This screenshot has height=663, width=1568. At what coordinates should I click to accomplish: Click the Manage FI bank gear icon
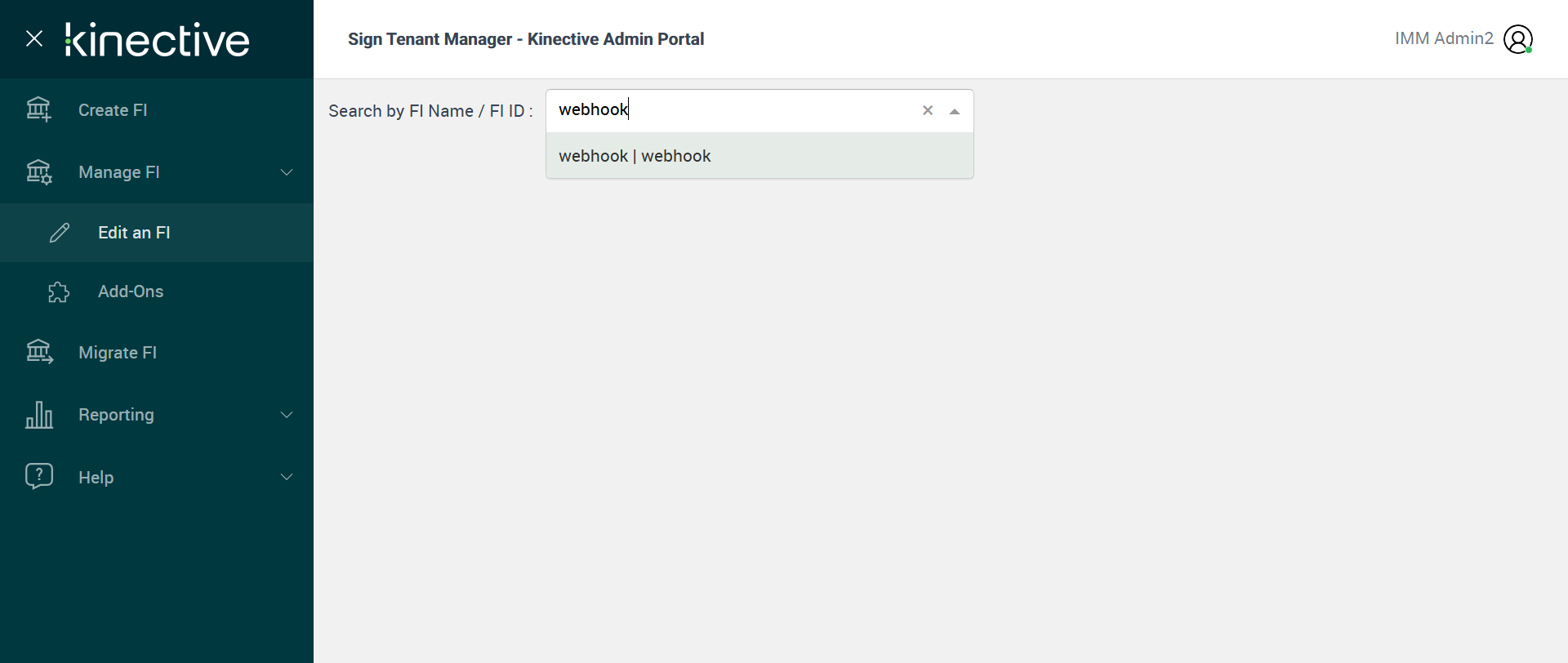coord(38,172)
